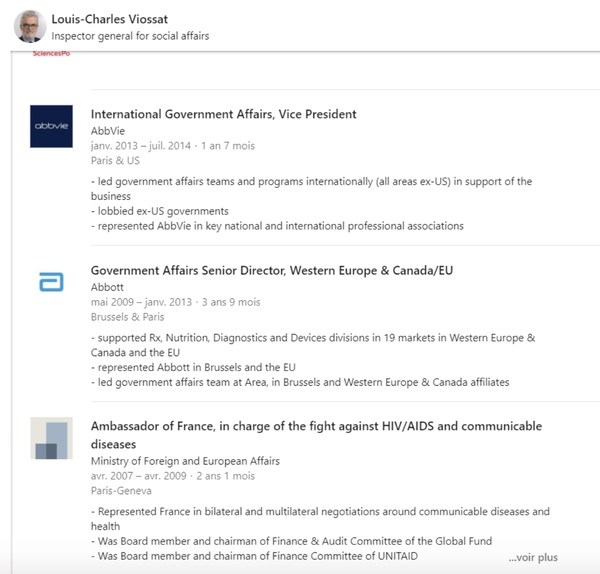This screenshot has height=574, width=600.
Task: Click the 'lobbied ex-US governments' description line
Action: (x=160, y=211)
